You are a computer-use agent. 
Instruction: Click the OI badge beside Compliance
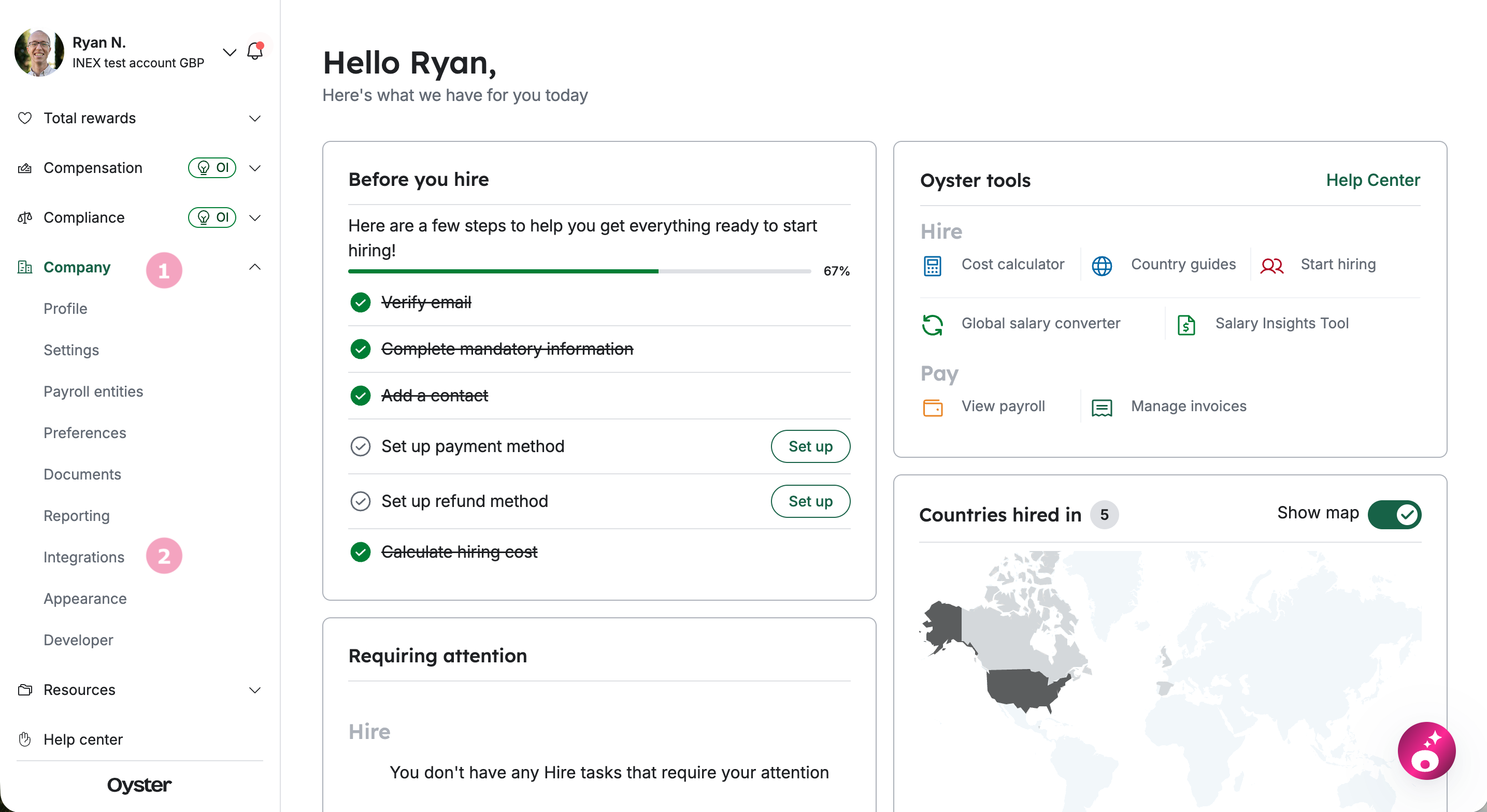pyautogui.click(x=212, y=218)
